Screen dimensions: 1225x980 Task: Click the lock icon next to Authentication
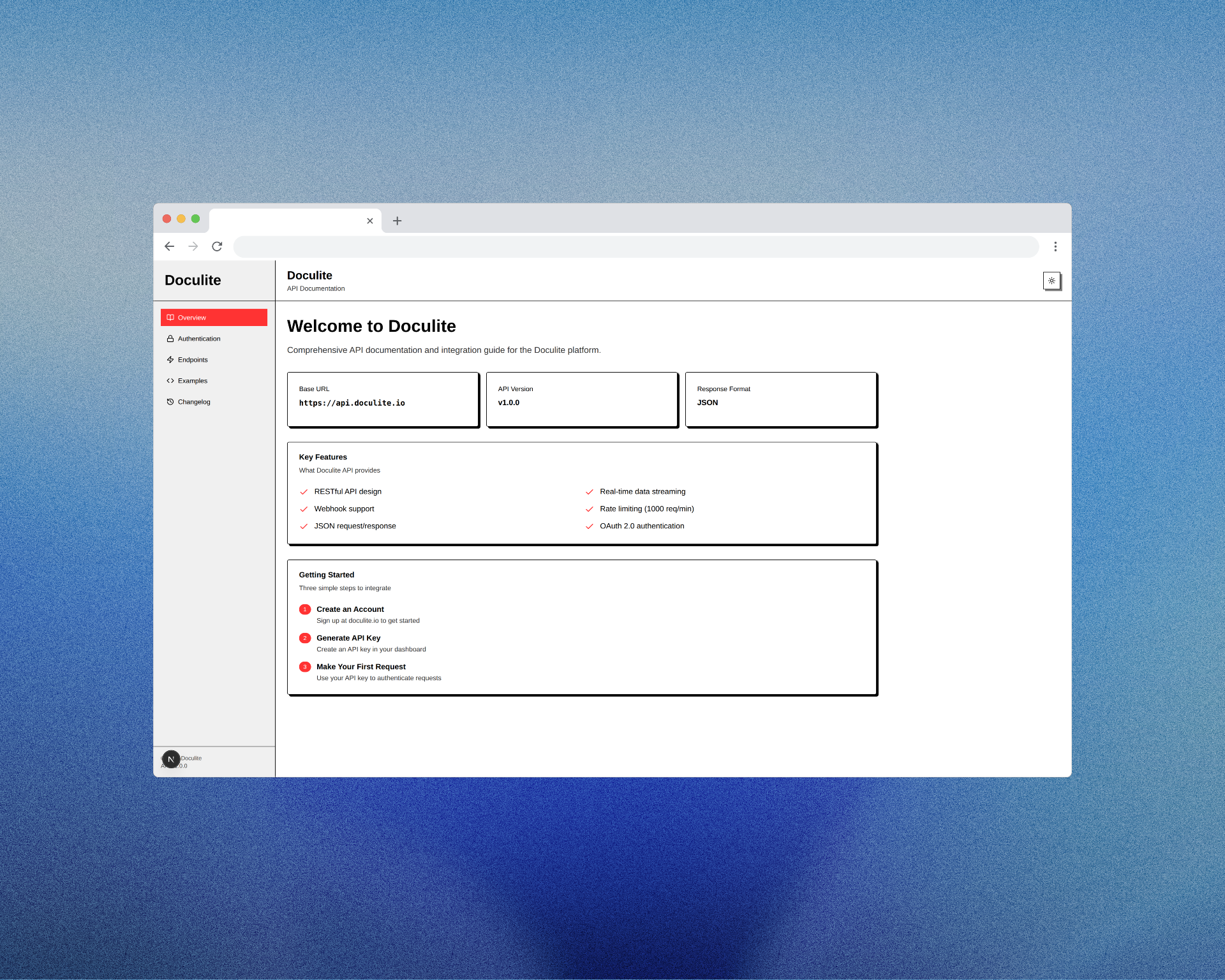170,338
